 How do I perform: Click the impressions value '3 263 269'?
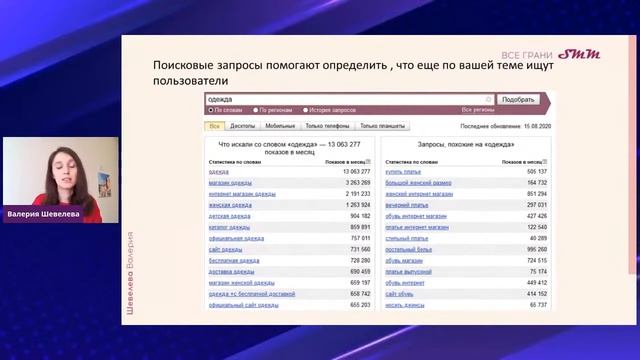tap(358, 183)
